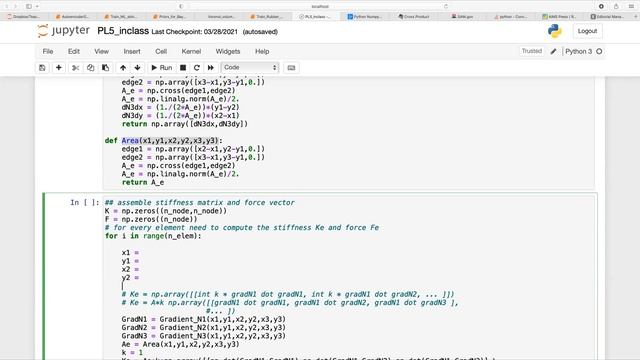Open Safari downloads icon
This screenshot has width=640, height=360.
click(x=601, y=7)
